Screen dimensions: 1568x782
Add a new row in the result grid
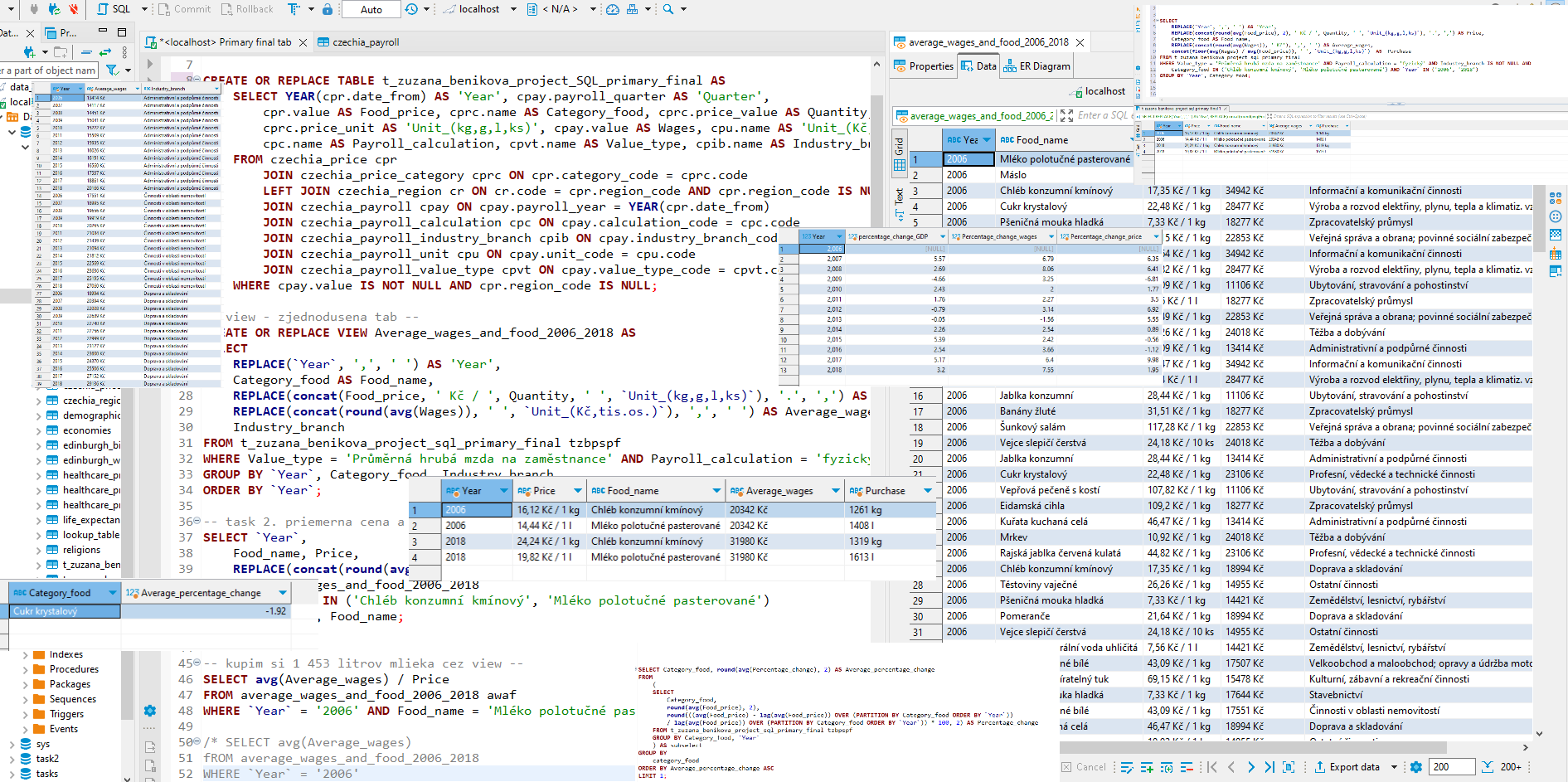coord(1147,767)
